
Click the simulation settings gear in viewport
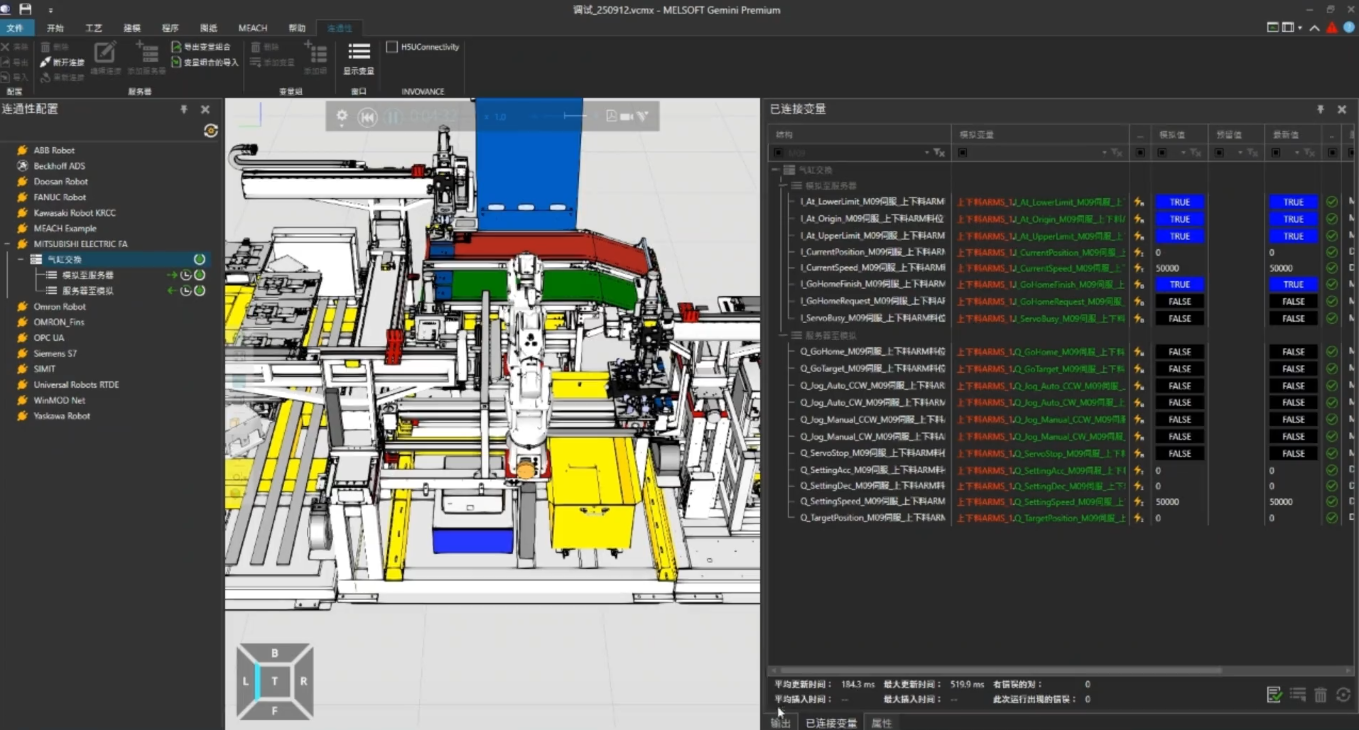tap(342, 117)
